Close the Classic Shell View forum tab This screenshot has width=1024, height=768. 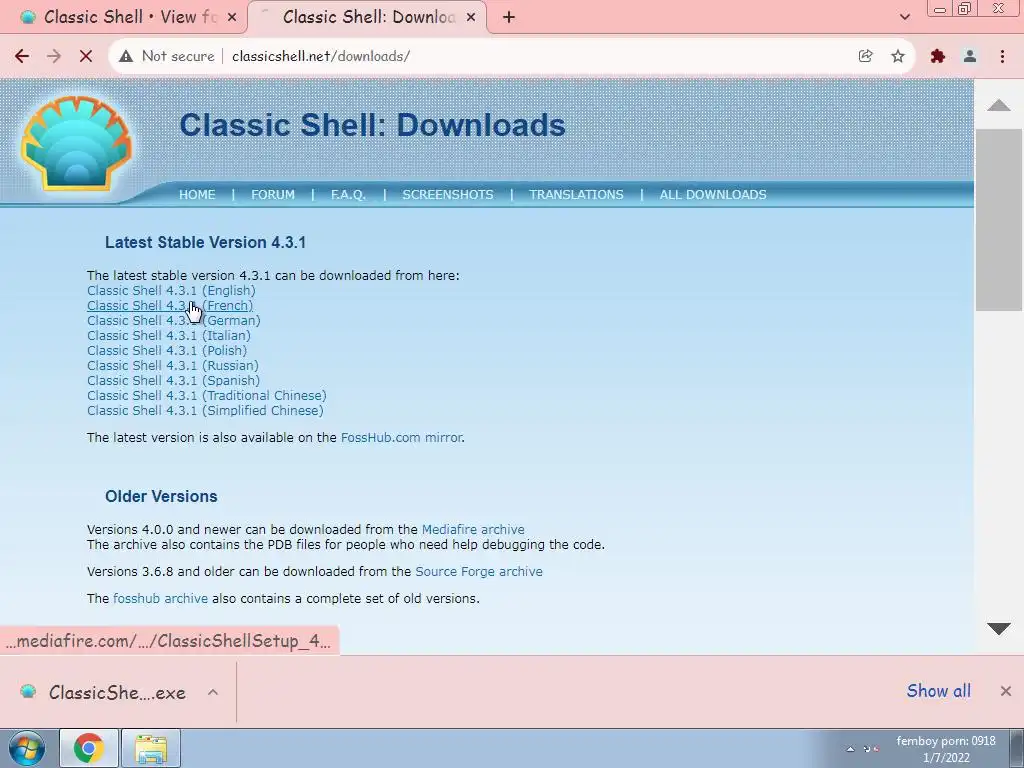(x=231, y=18)
